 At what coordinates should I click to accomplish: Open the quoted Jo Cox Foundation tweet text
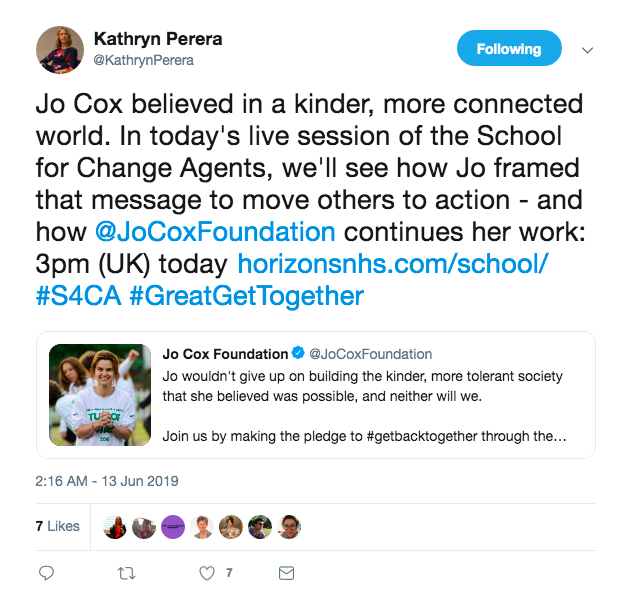tap(364, 406)
